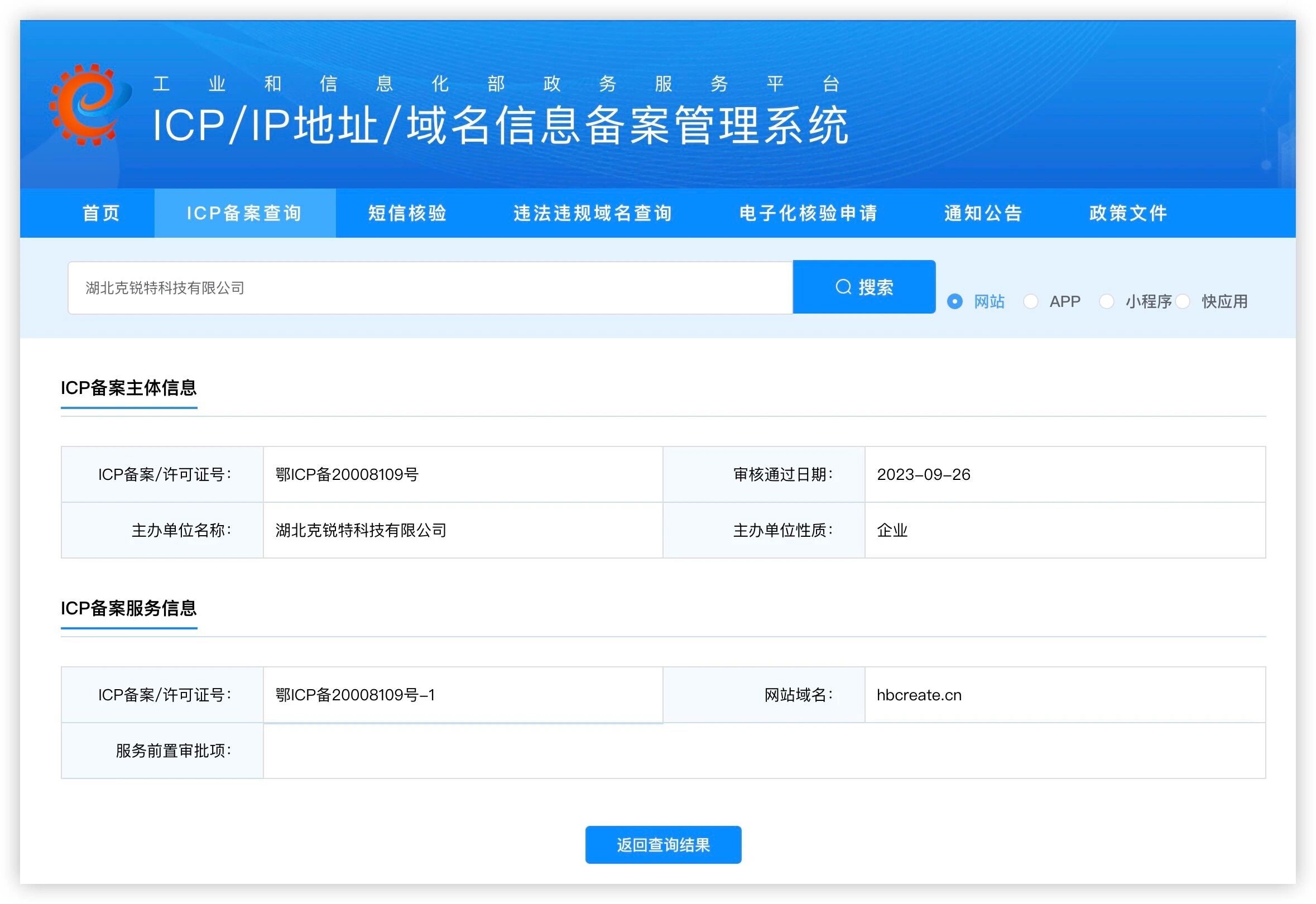
Task: Select the 网站 radio button
Action: click(954, 301)
